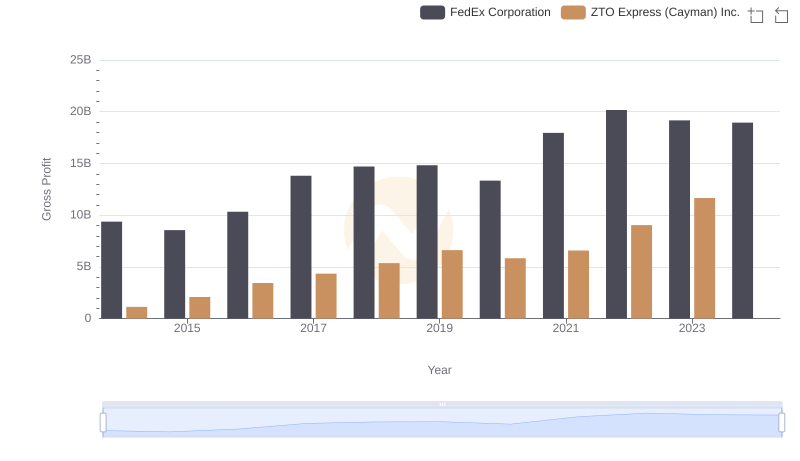Click the Gross Profit axis title

[x=46, y=189]
